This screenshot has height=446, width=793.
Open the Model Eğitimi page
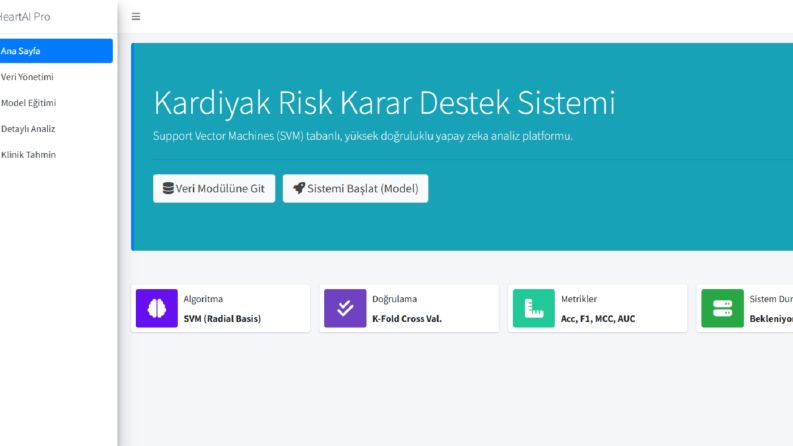(55, 103)
